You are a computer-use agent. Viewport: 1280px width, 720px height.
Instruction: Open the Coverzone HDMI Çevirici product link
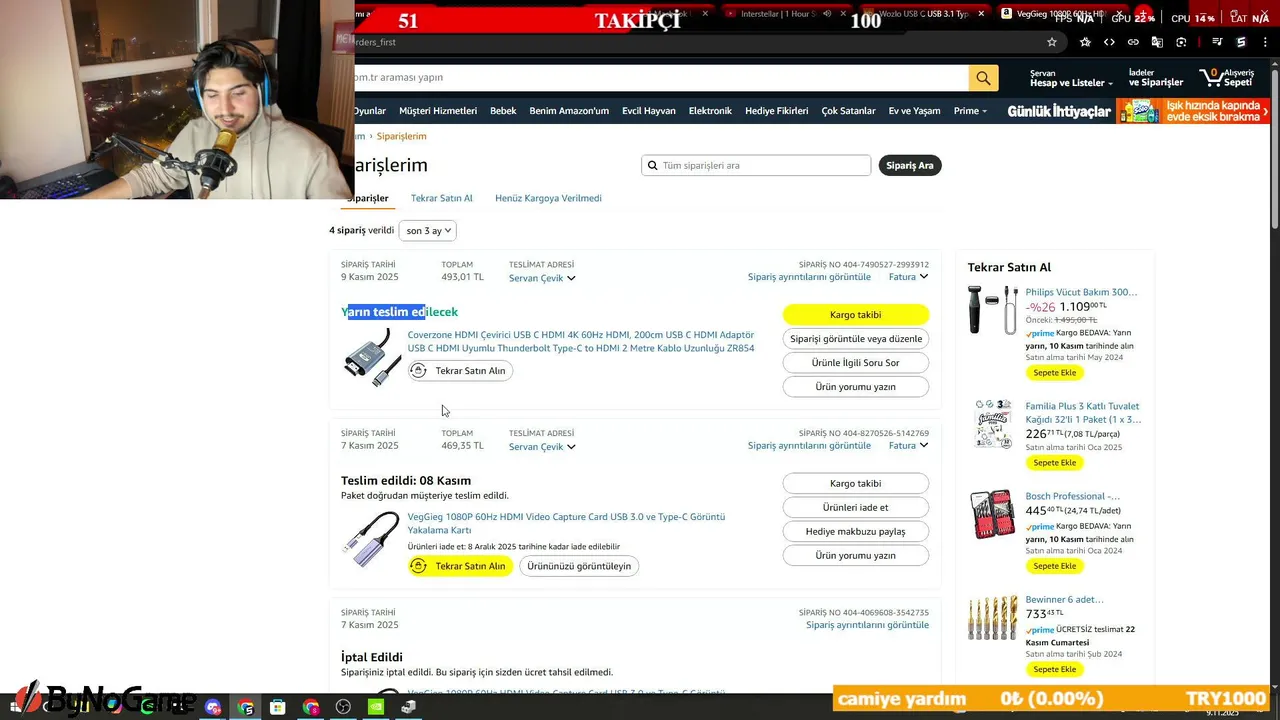pyautogui.click(x=581, y=342)
